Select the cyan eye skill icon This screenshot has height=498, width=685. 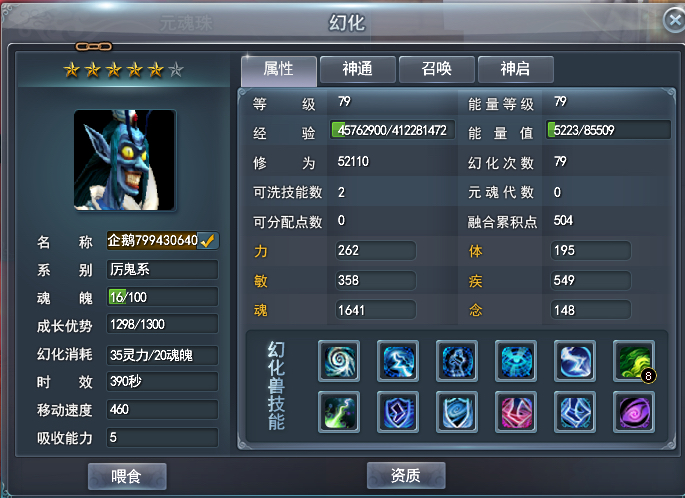[x=516, y=361]
